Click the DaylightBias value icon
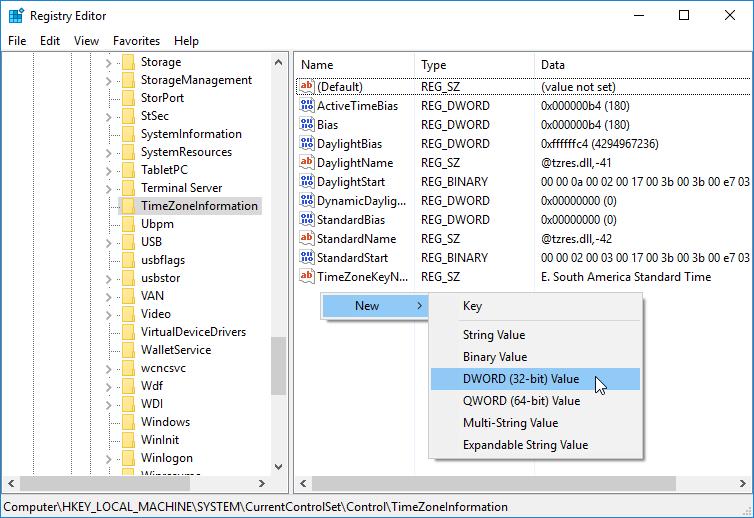 tap(306, 143)
